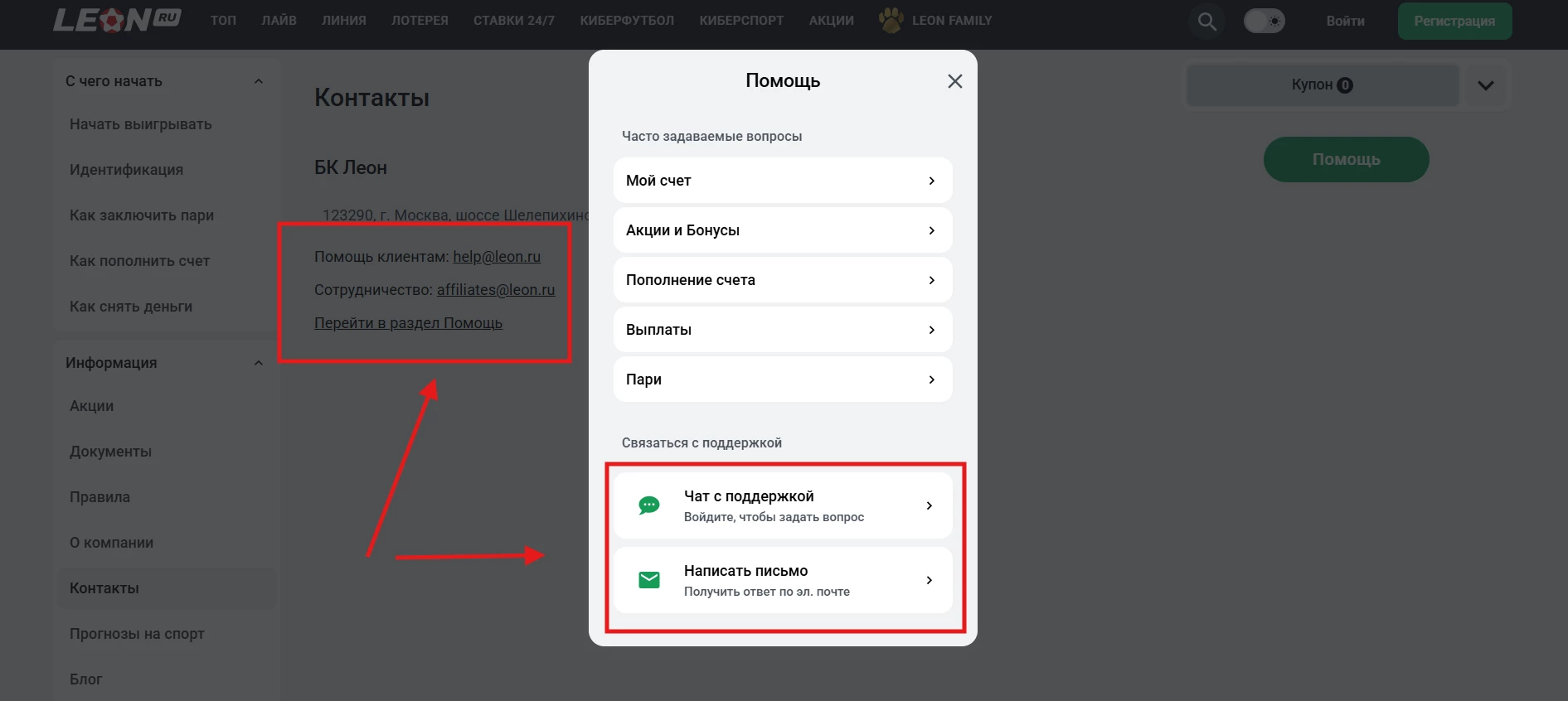The width and height of the screenshot is (1568, 701).
Task: Select 'Документы' in sidebar
Action: click(x=110, y=452)
